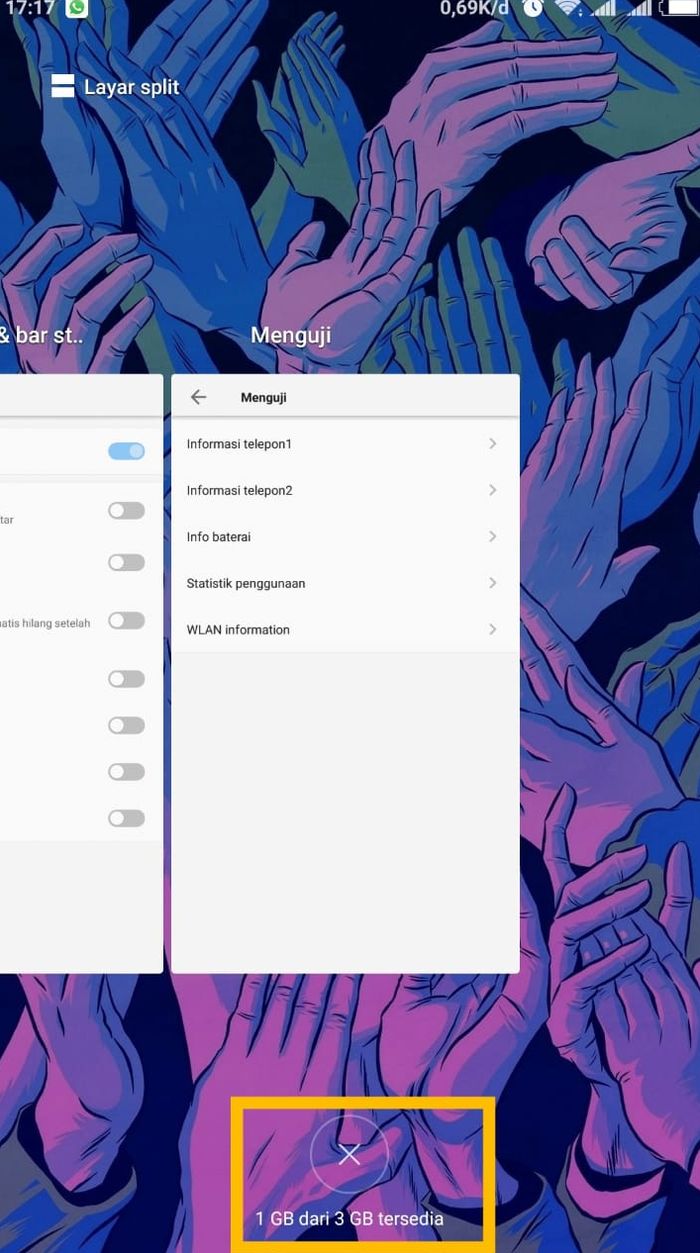This screenshot has height=1253, width=700.
Task: Tap the Layar split icon
Action: tap(63, 87)
